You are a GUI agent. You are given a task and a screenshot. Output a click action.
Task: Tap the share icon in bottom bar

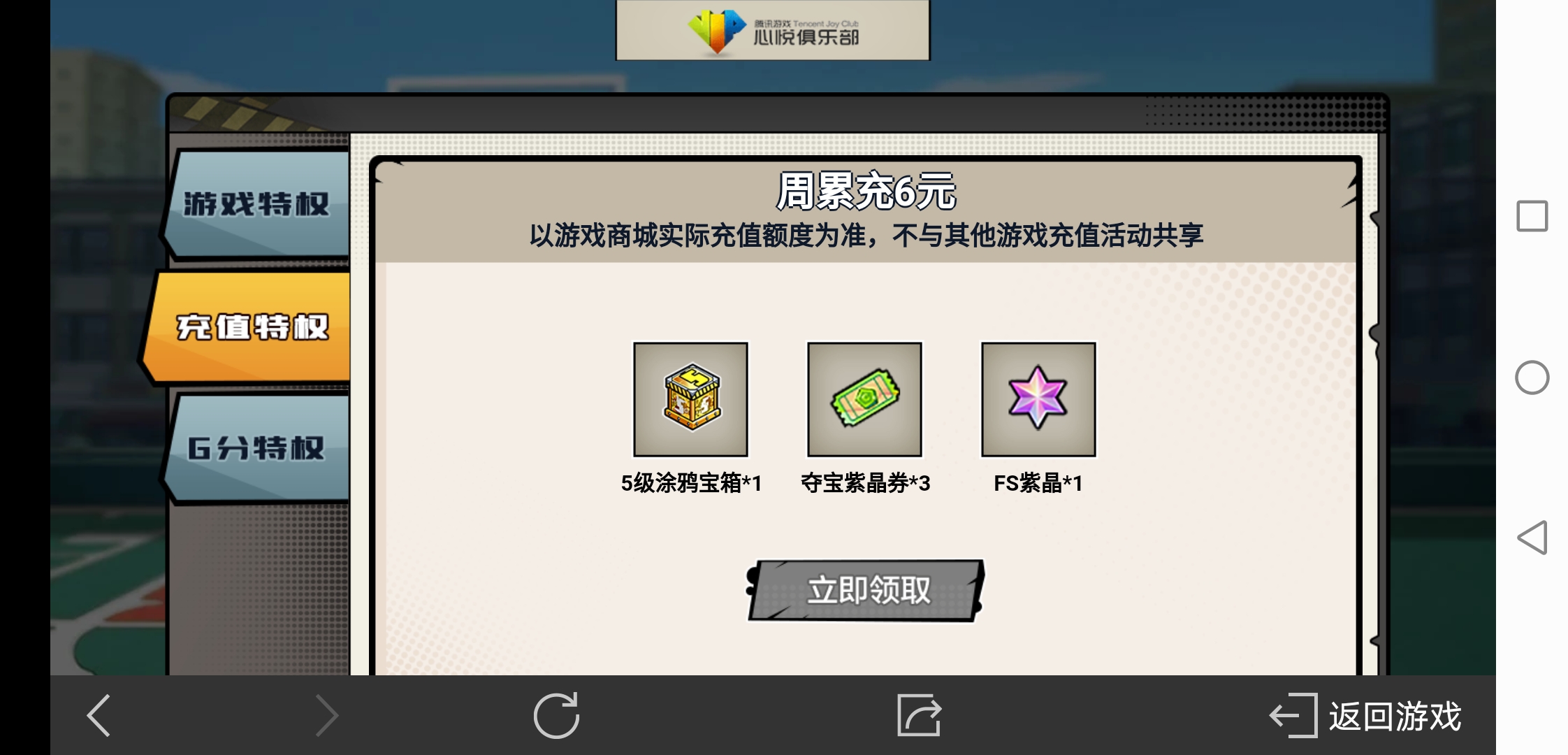(919, 715)
